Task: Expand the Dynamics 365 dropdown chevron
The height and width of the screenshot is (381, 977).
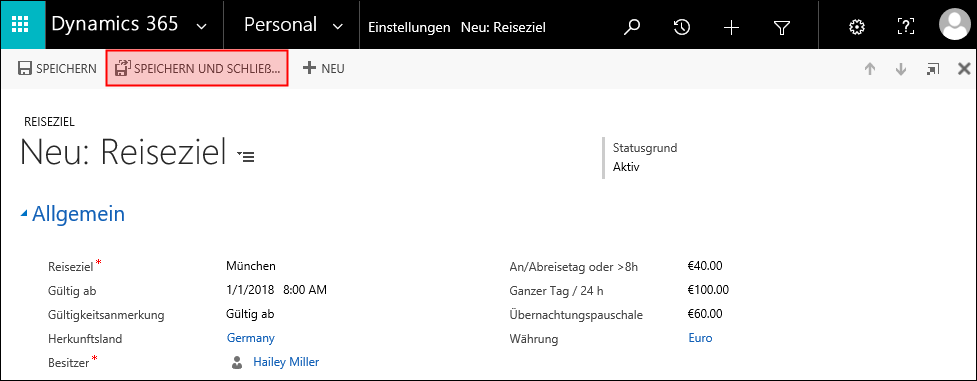Action: coord(201,26)
